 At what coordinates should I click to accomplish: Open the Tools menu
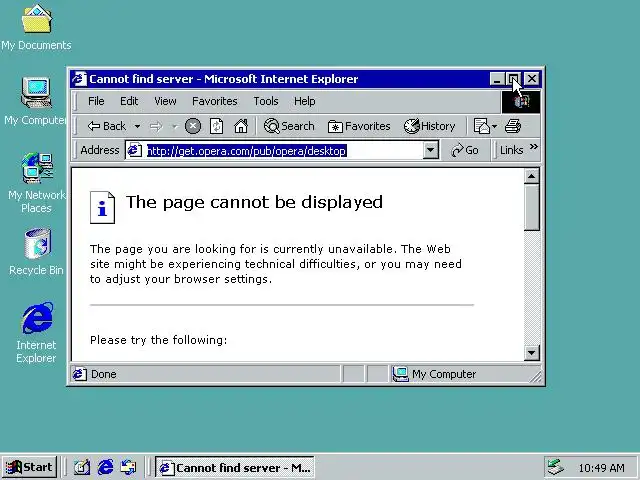[266, 101]
